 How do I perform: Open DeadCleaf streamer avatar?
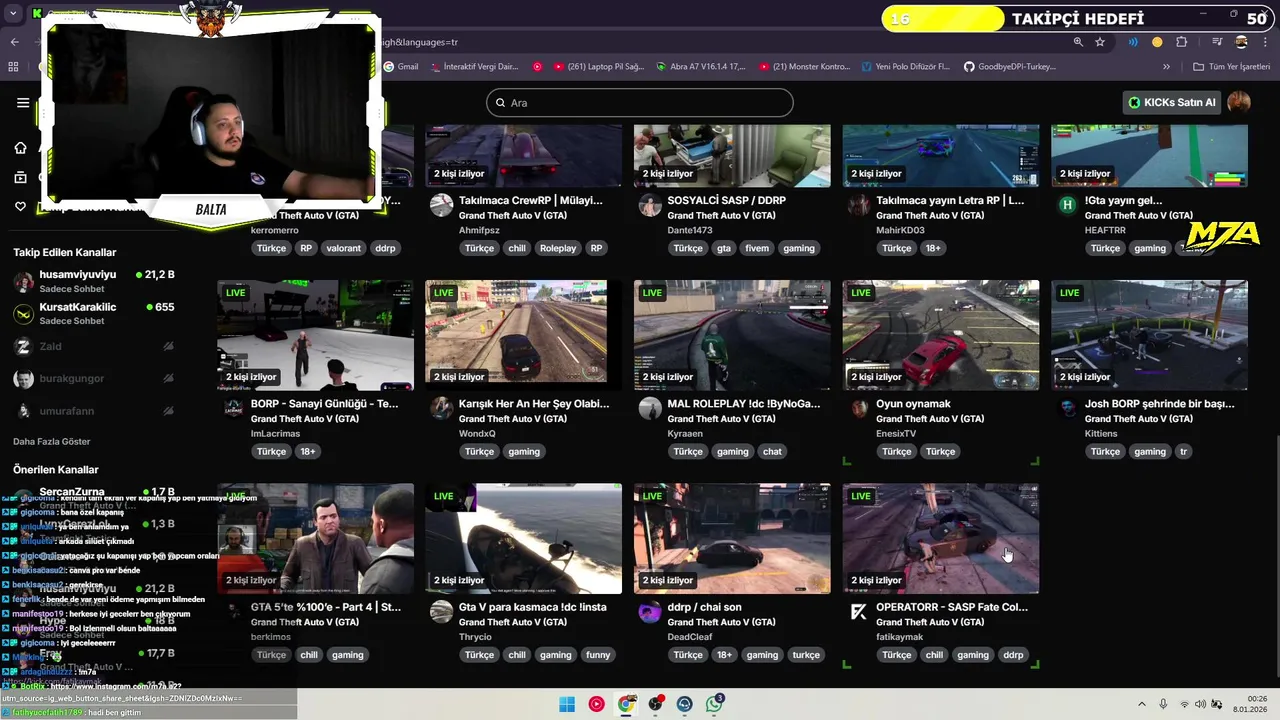pyautogui.click(x=650, y=612)
